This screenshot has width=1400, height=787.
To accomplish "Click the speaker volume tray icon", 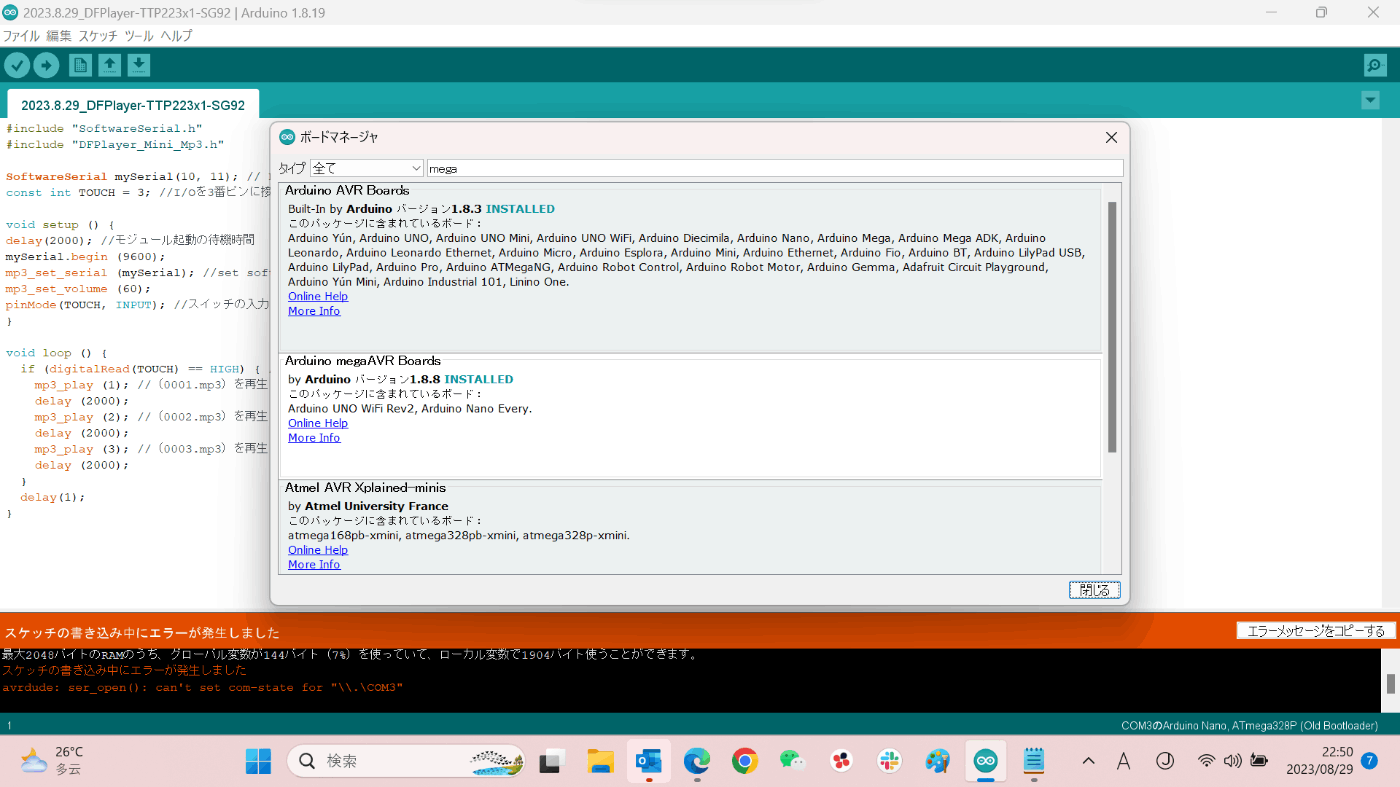I will [1233, 761].
